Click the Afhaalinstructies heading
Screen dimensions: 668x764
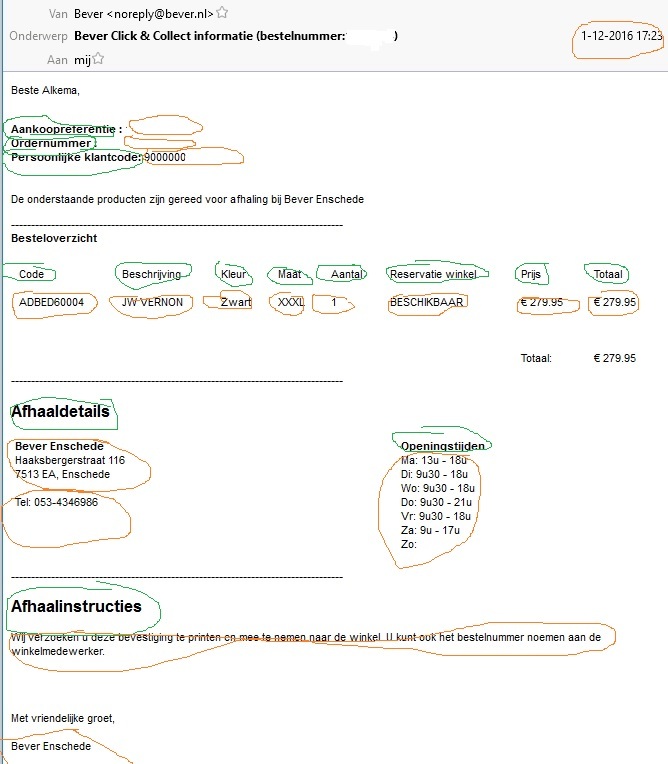tap(76, 606)
